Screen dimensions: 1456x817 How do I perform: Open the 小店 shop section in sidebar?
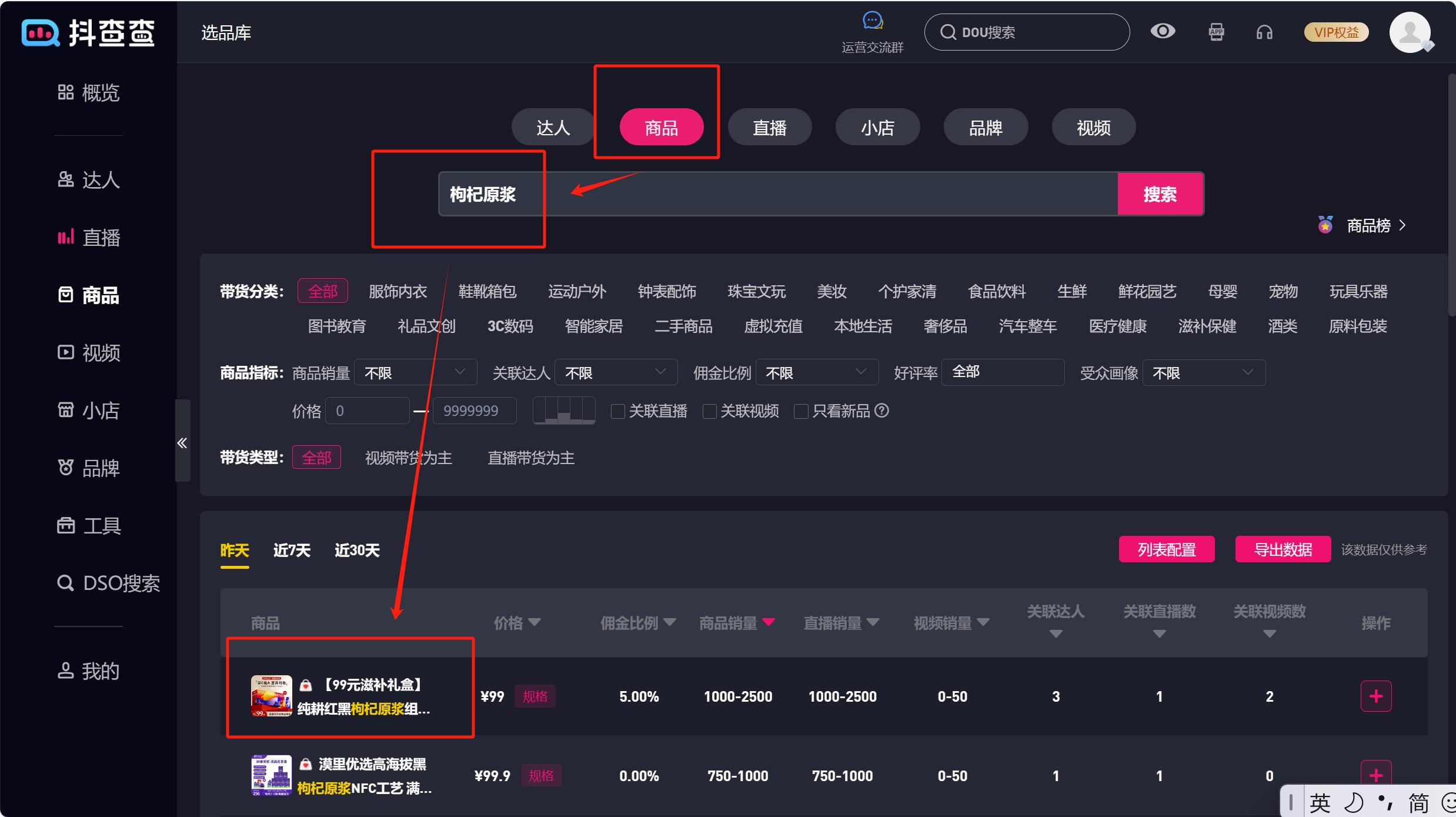(x=101, y=410)
